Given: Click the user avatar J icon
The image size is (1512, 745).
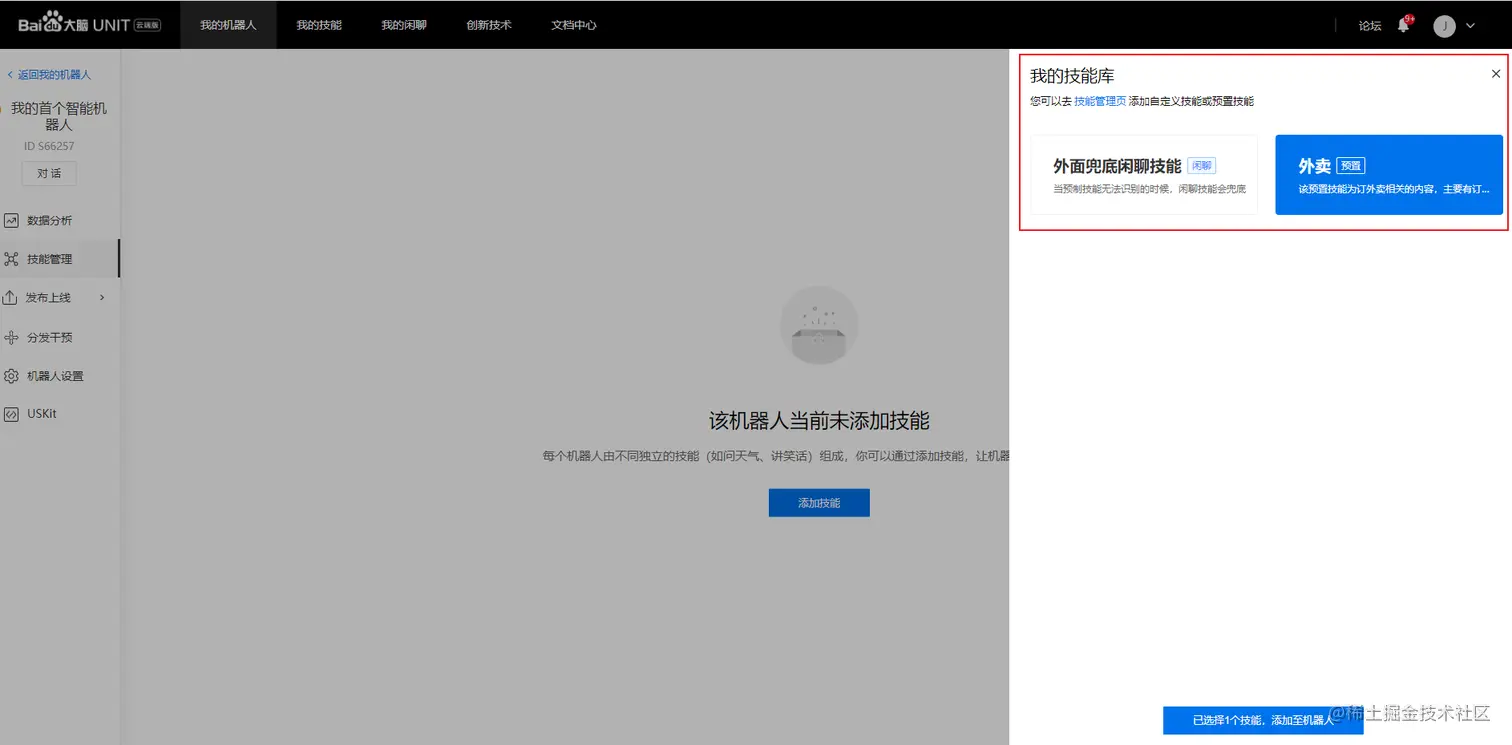Looking at the screenshot, I should click(x=1444, y=26).
